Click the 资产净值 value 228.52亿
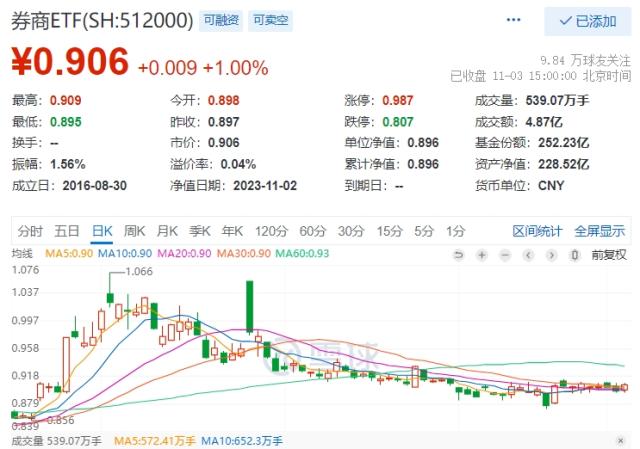The height and width of the screenshot is (449, 640). [563, 164]
